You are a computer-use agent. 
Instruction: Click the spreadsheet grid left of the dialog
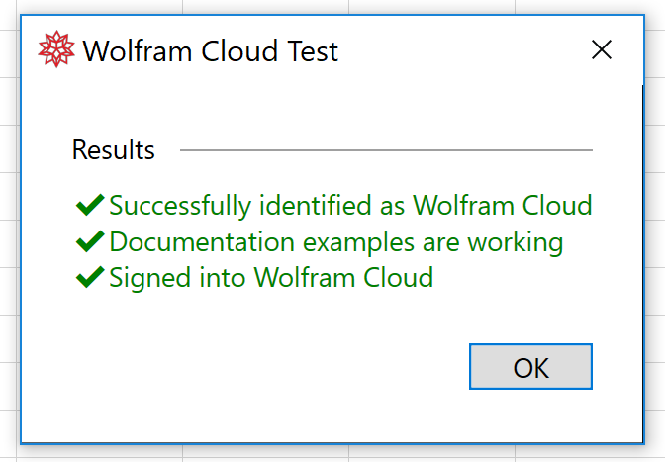[9, 200]
